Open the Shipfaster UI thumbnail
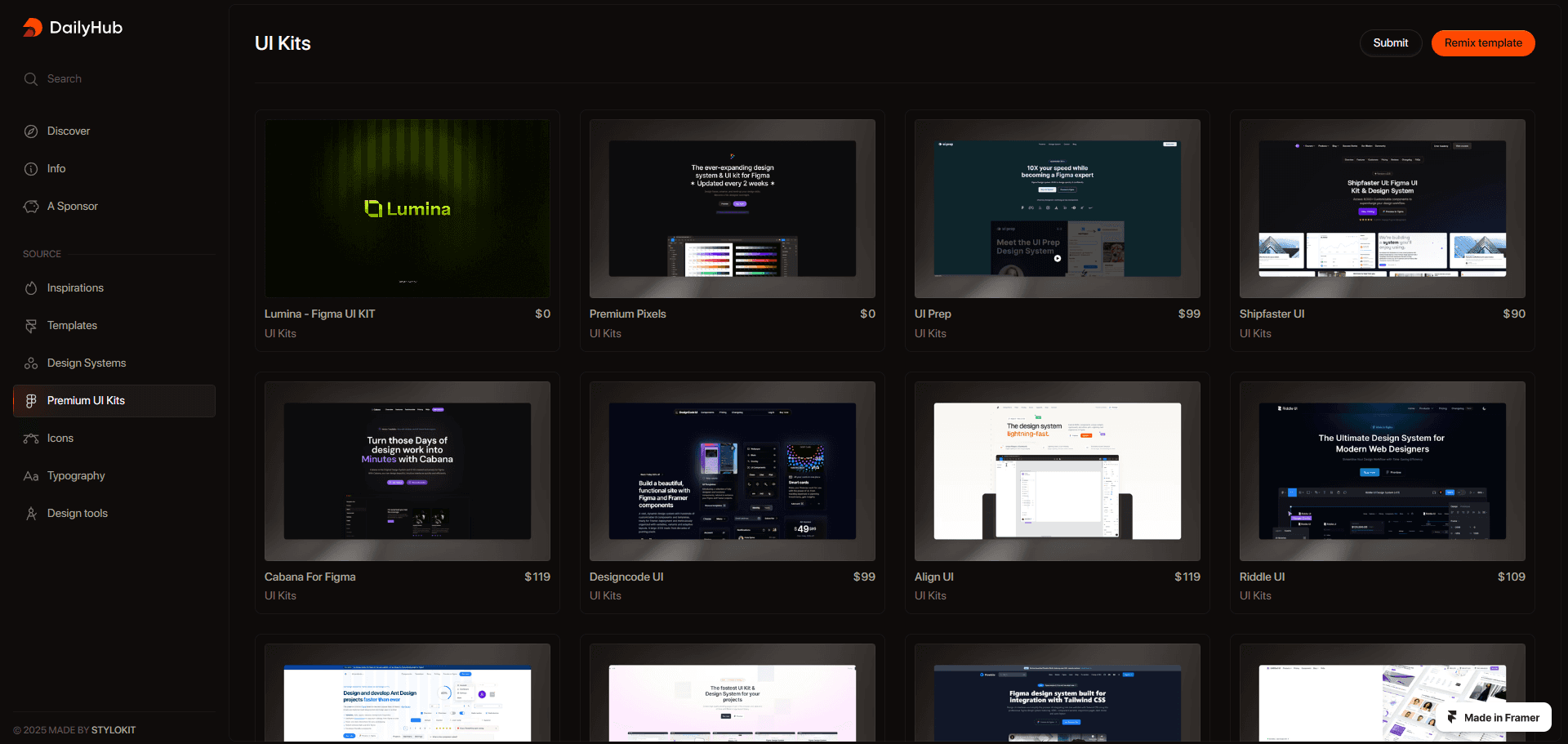1568x744 pixels. tap(1383, 209)
